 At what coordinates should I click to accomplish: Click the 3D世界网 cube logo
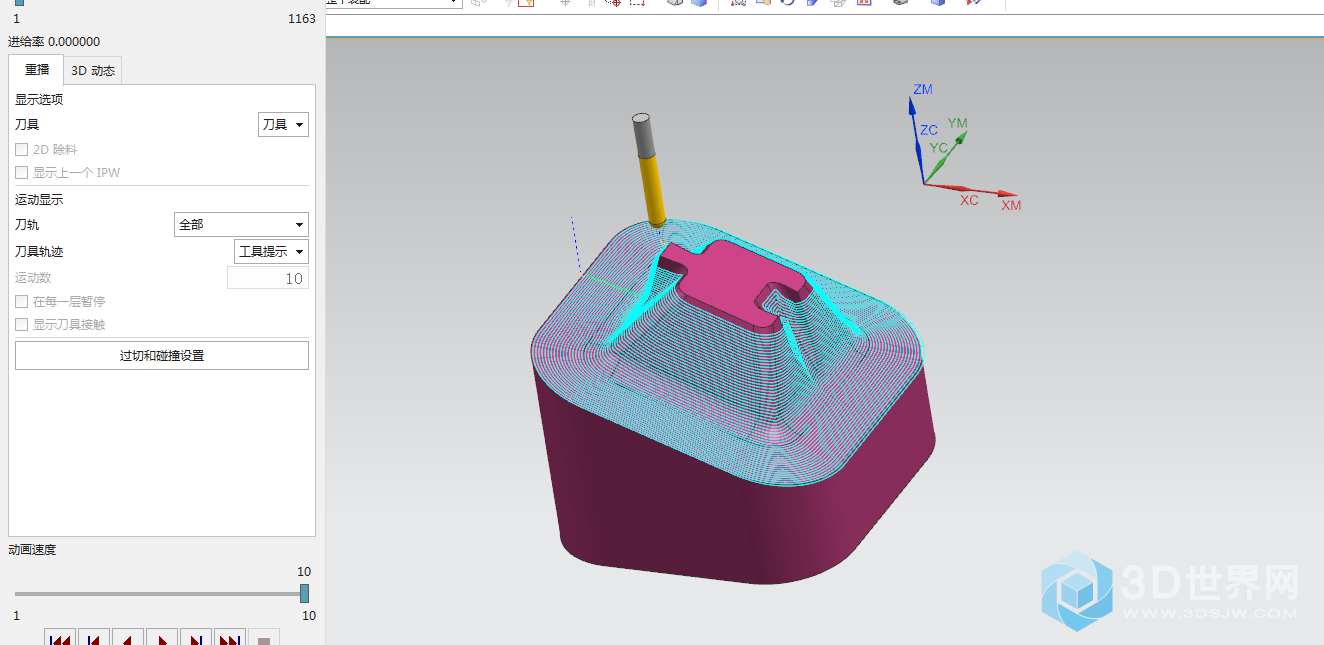[1078, 590]
